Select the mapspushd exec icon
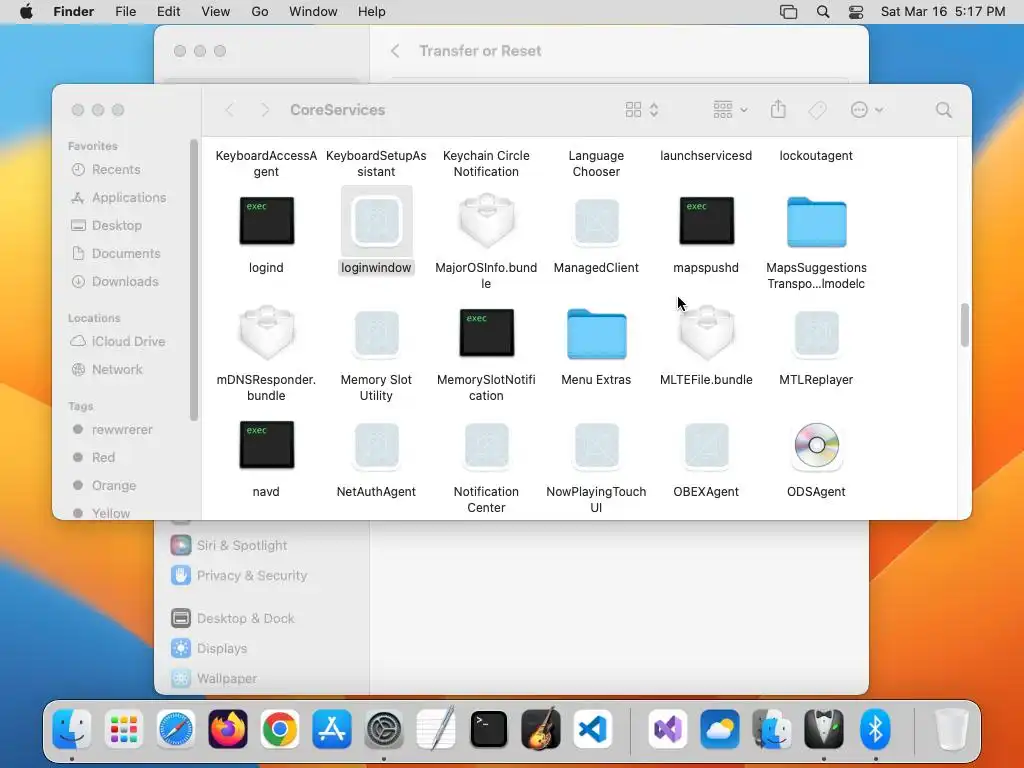Image resolution: width=1024 pixels, height=768 pixels. (707, 221)
